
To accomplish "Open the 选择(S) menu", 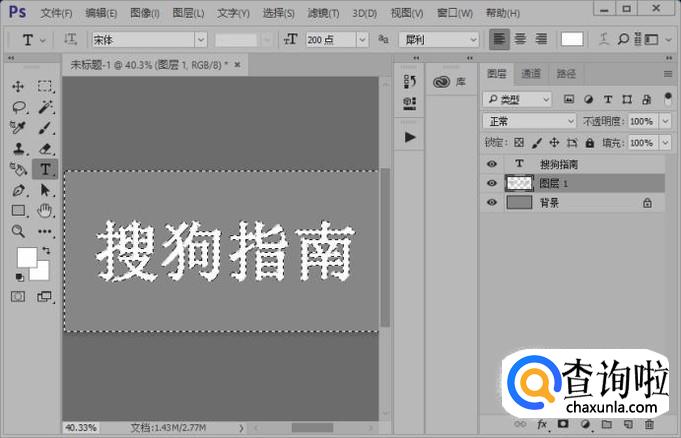I will click(x=278, y=13).
